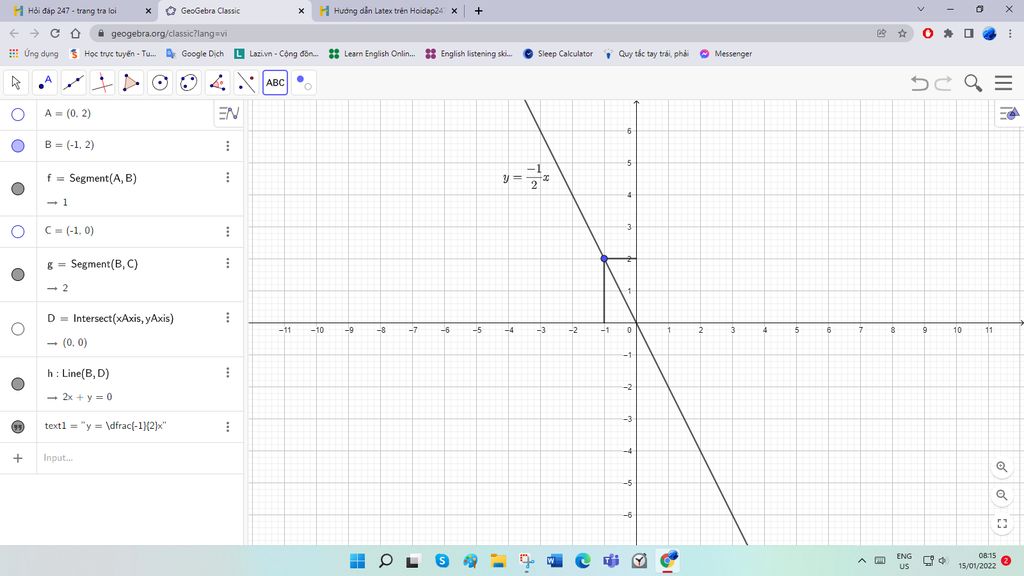This screenshot has height=576, width=1024.
Task: Switch to the Hướng dẫn Latex tab
Action: point(389,10)
